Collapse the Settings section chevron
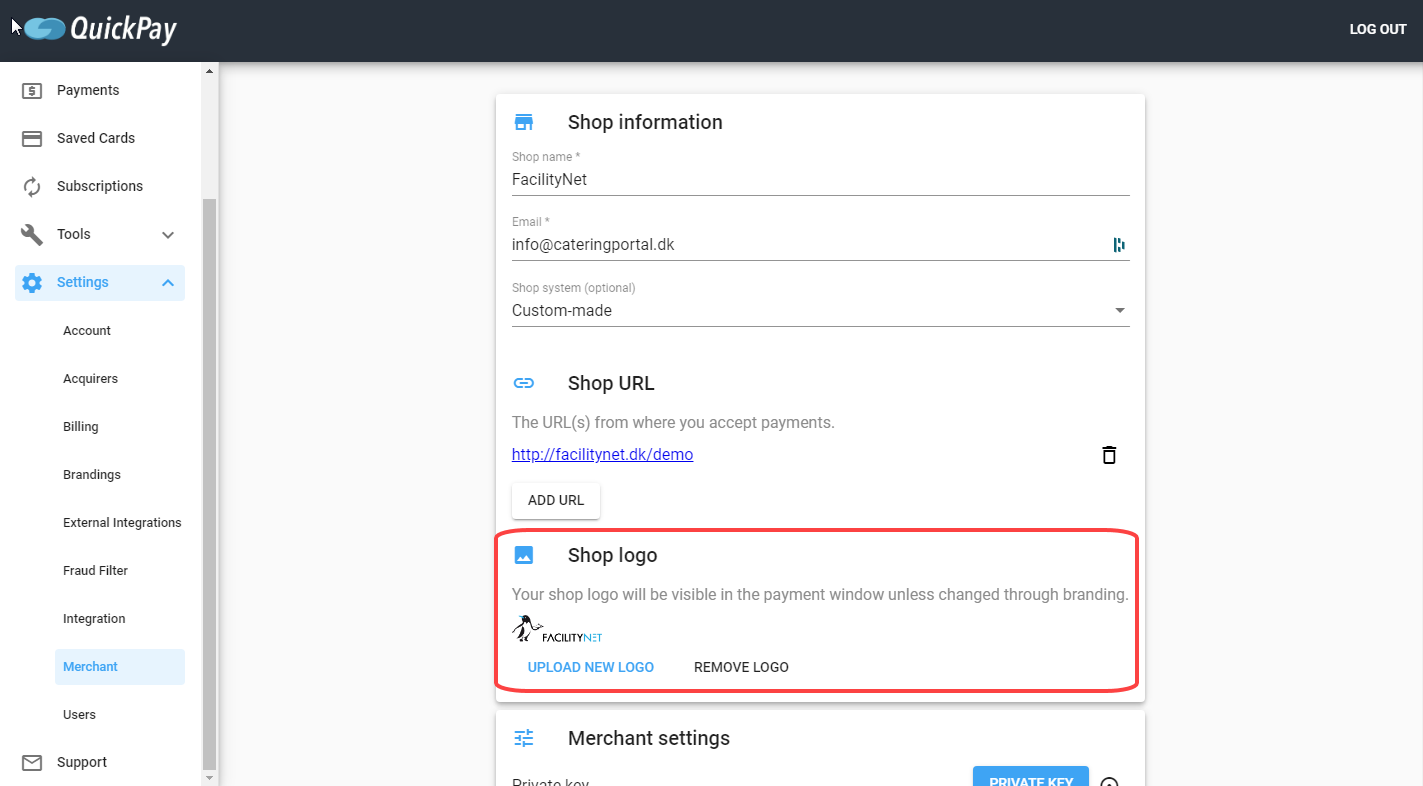The image size is (1423, 786). 168,283
